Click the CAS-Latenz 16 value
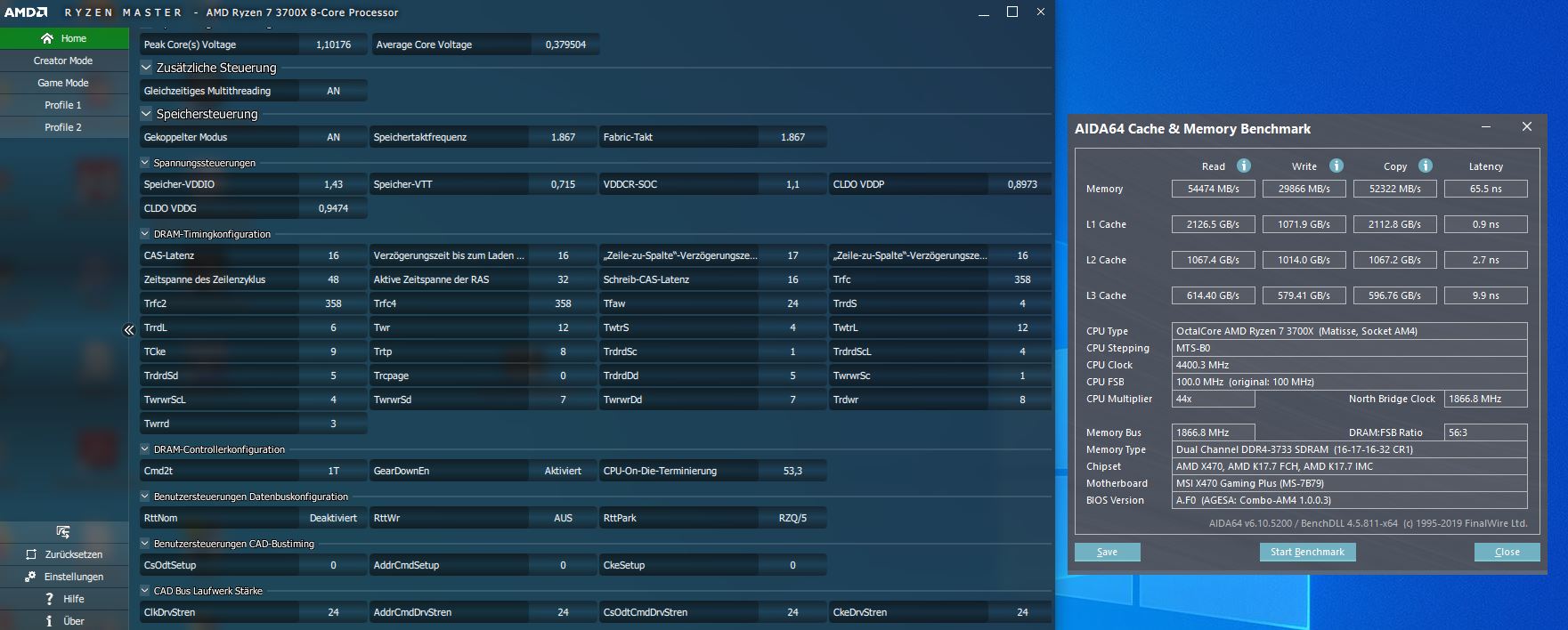Image resolution: width=1568 pixels, height=630 pixels. point(333,255)
